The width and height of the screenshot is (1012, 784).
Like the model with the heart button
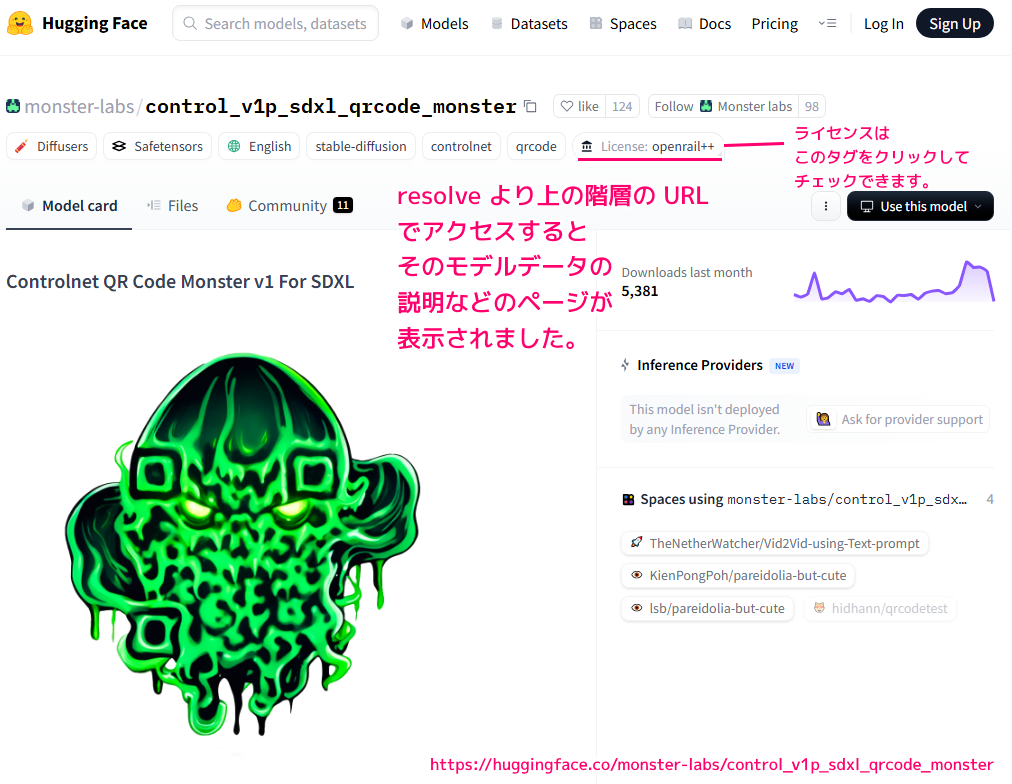pyautogui.click(x=579, y=106)
